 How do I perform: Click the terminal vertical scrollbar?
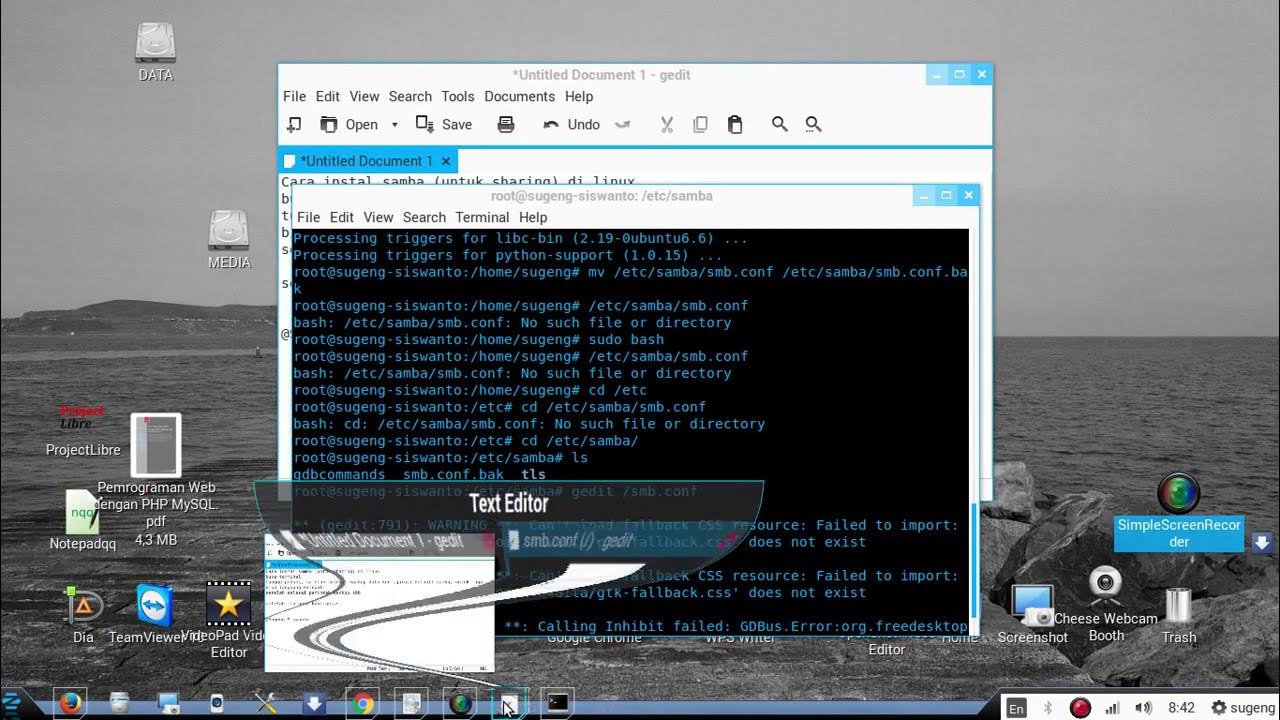click(x=974, y=562)
